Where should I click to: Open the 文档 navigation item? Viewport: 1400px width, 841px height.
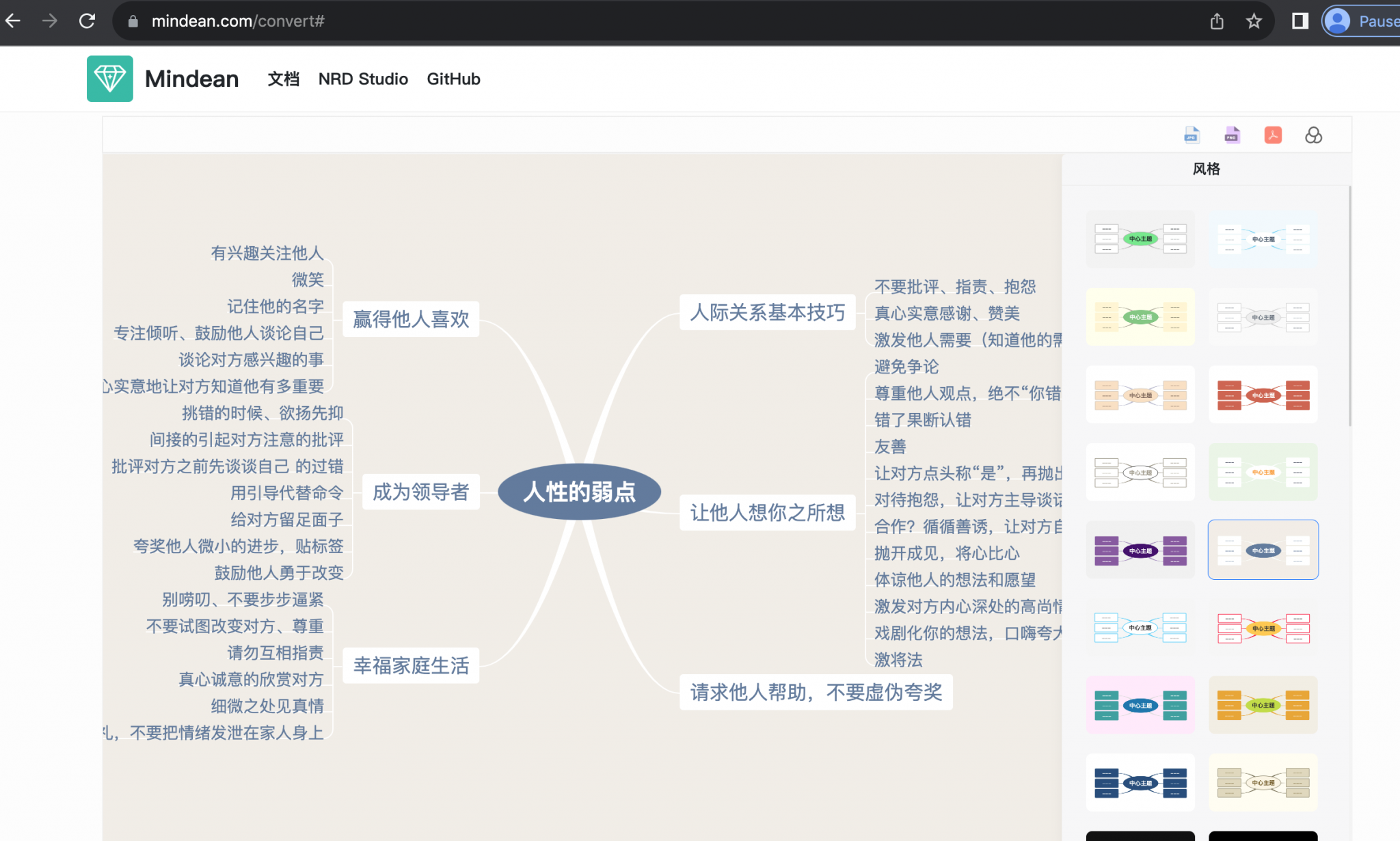[283, 79]
